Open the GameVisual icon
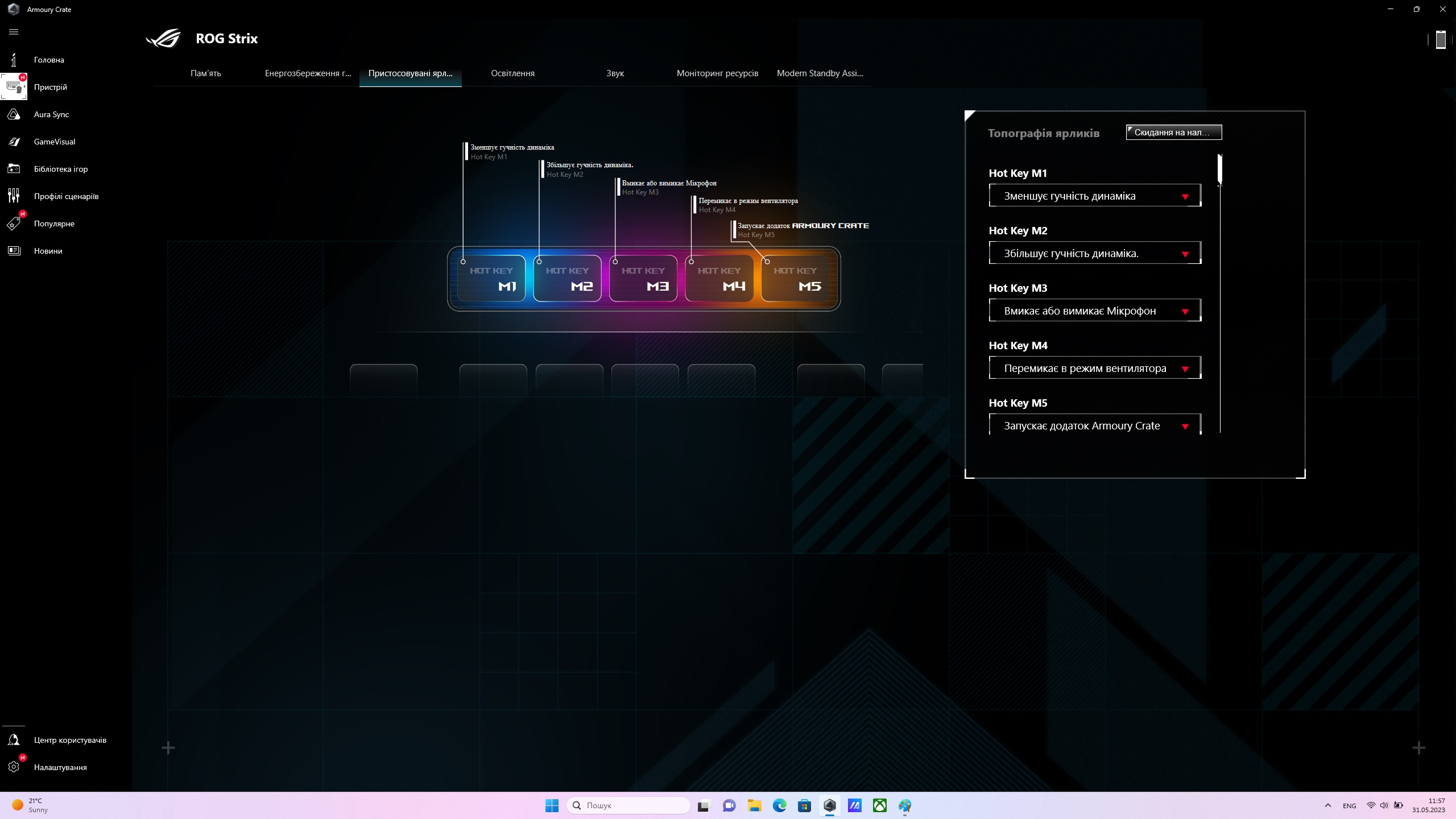 coord(14,142)
